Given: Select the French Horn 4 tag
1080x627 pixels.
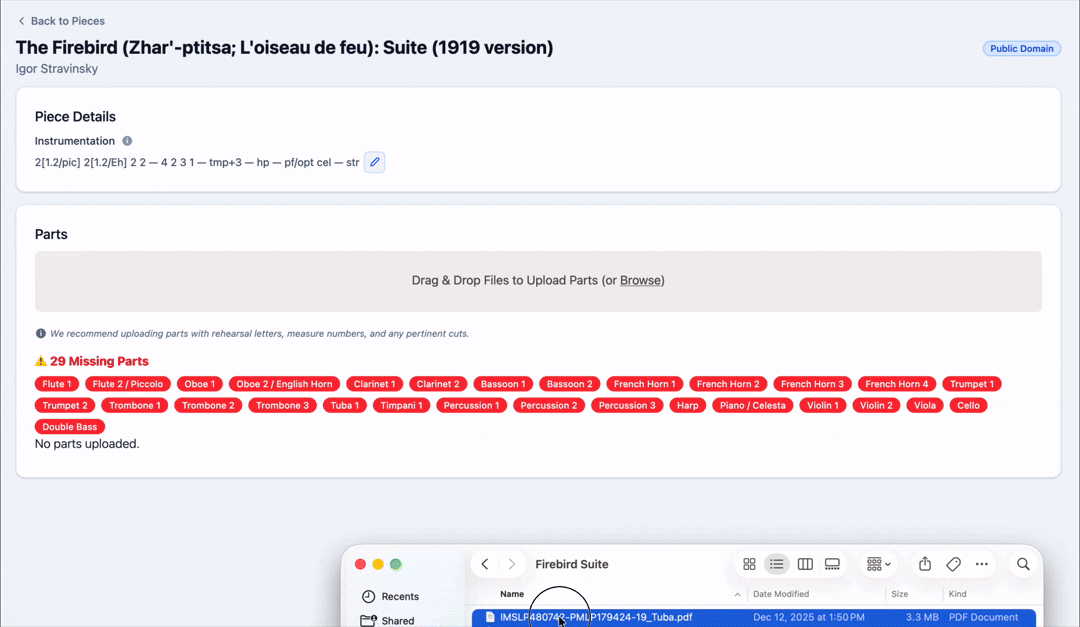Looking at the screenshot, I should (897, 384).
